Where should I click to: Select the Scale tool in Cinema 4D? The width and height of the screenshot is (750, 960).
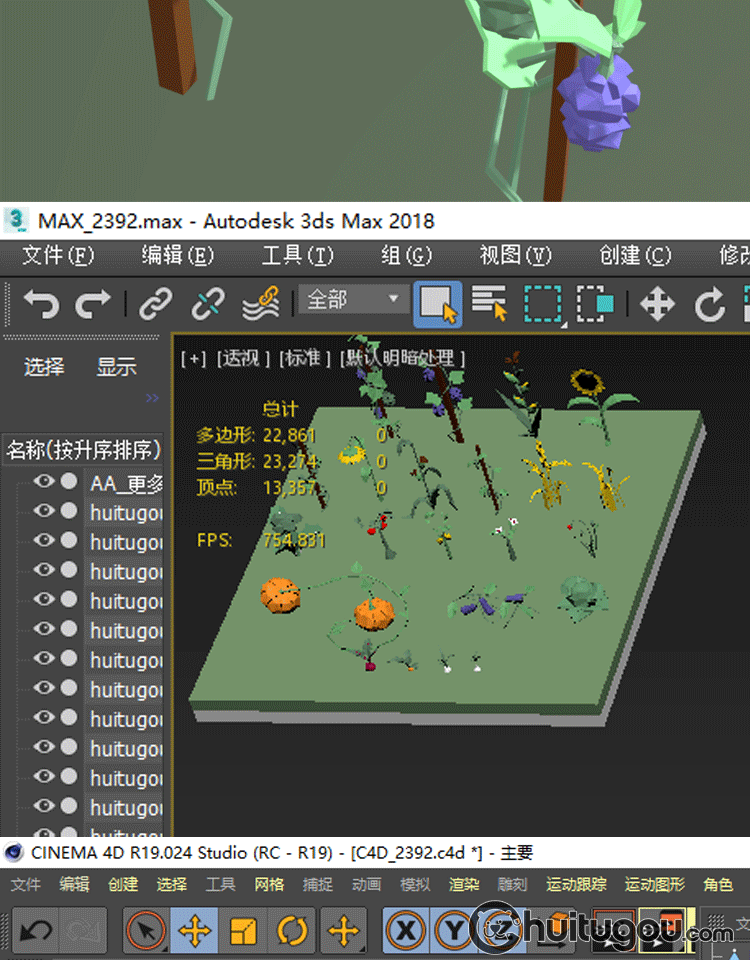[x=243, y=931]
